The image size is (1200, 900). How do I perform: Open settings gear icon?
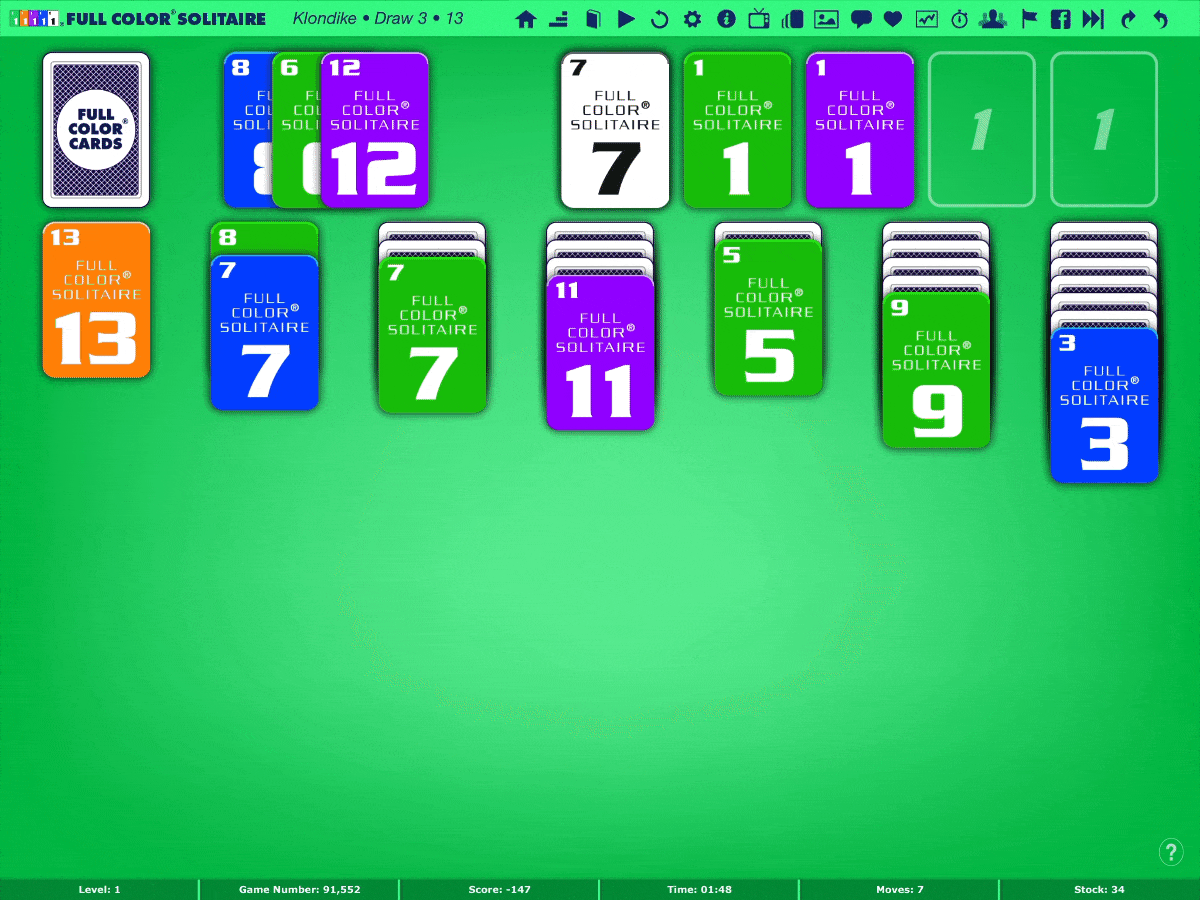pyautogui.click(x=692, y=19)
